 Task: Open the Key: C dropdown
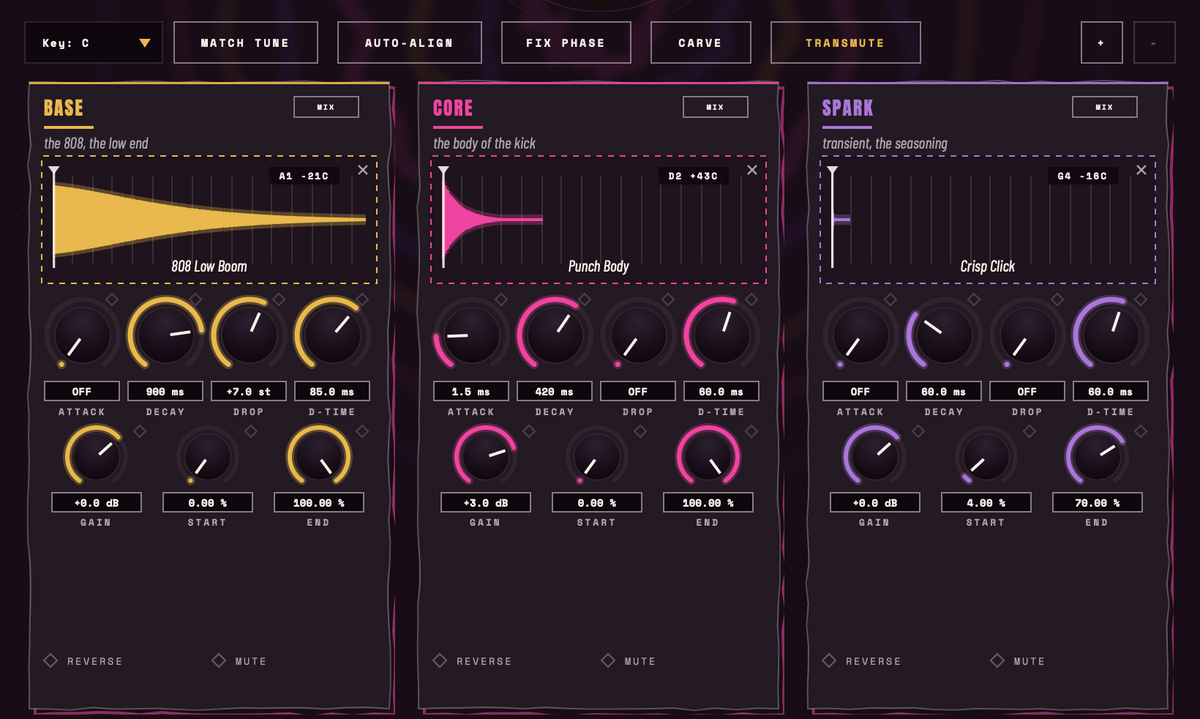pyautogui.click(x=94, y=43)
